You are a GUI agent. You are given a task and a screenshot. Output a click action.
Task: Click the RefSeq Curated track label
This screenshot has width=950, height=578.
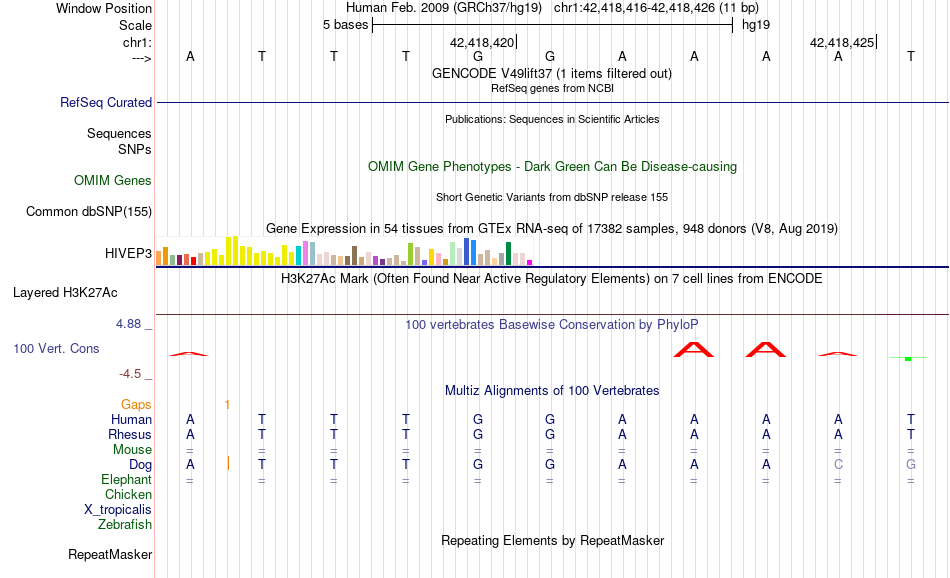(x=105, y=102)
